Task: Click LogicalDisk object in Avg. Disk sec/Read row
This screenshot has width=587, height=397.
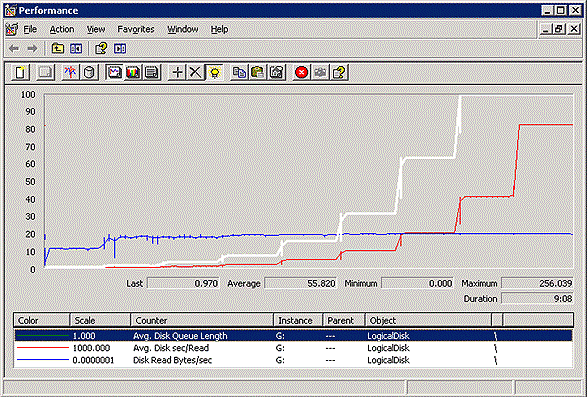Action: [388, 348]
